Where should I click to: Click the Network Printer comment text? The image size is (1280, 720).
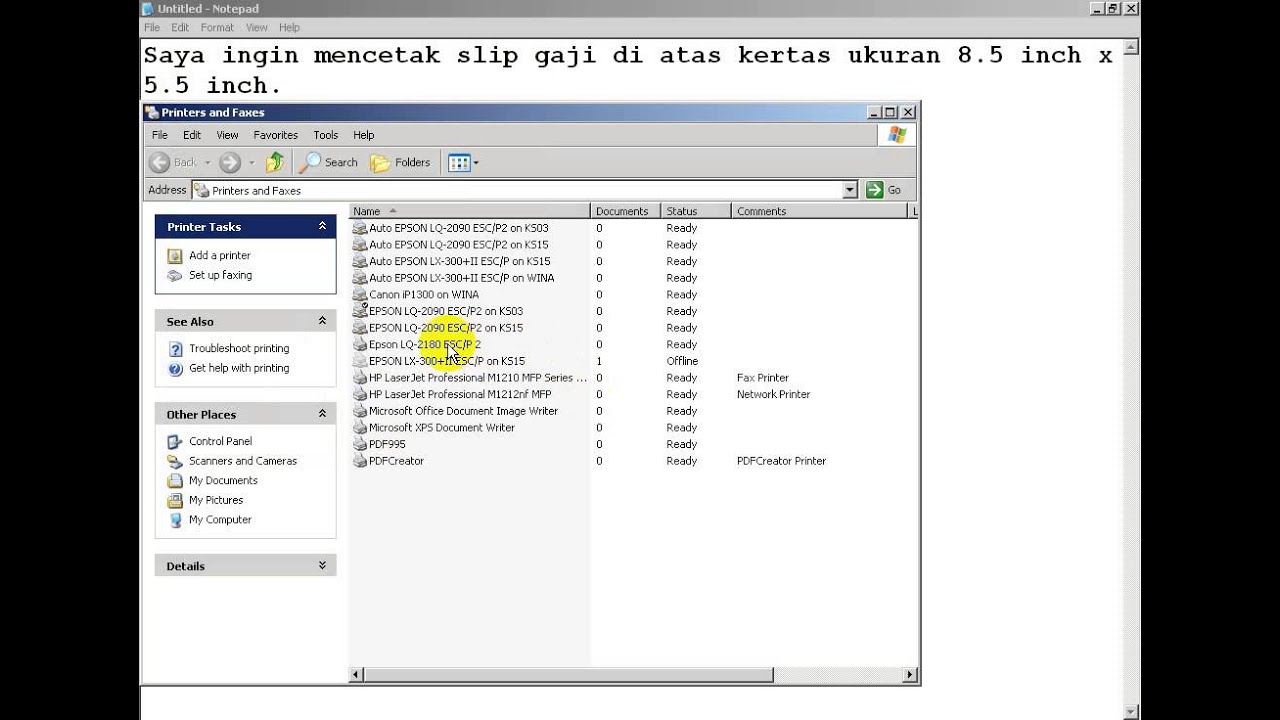773,395
